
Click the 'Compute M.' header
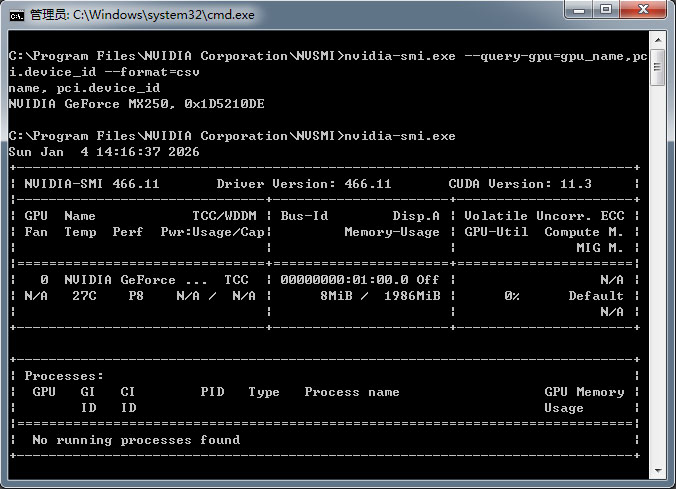(584, 232)
